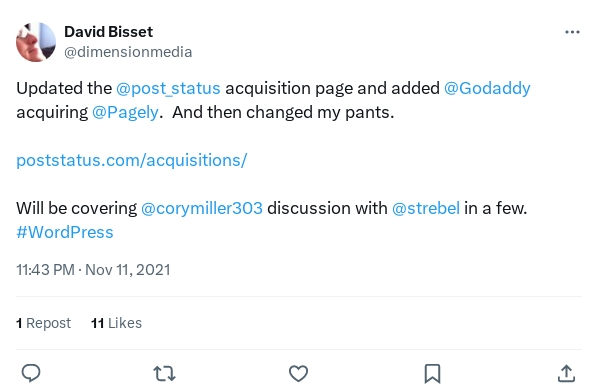Screen dimensions: 598x387
Task: Bookmark this post
Action: [432, 373]
